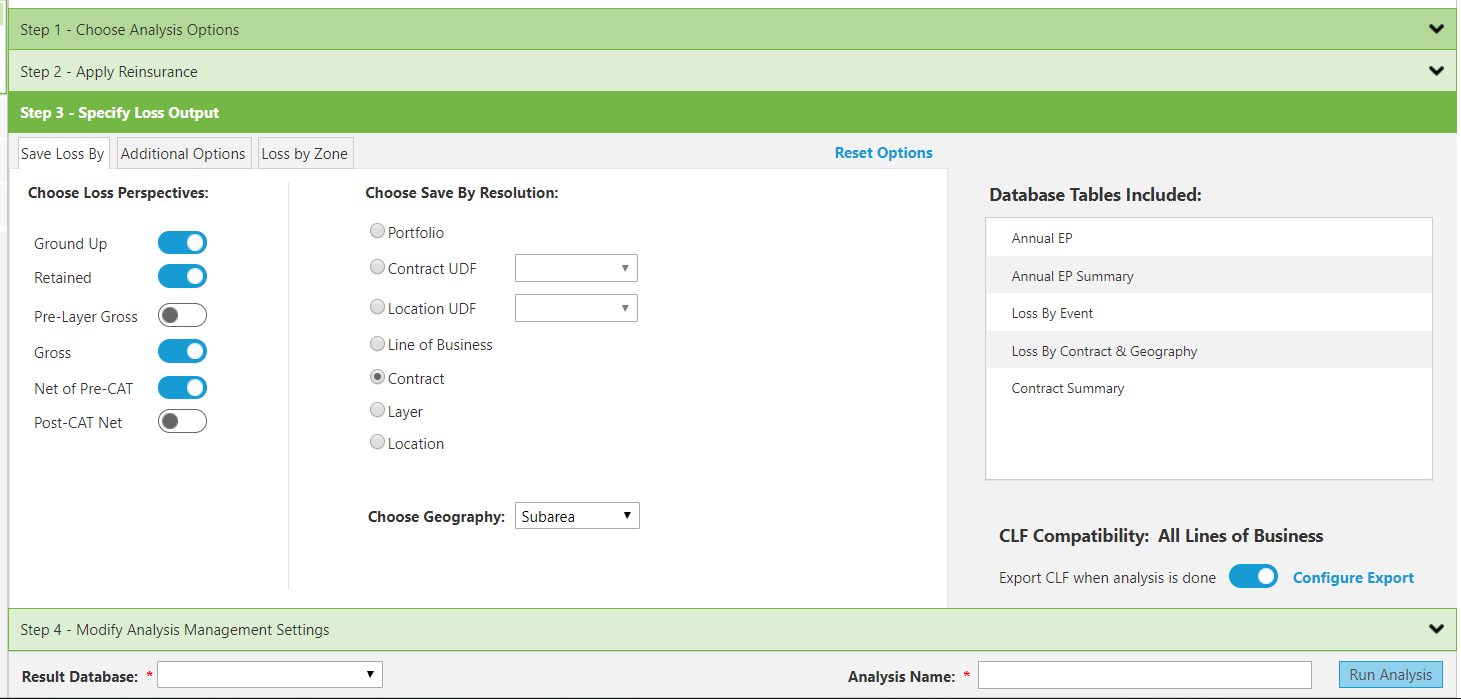The height and width of the screenshot is (699, 1461).
Task: Open the Choose Geography Subarea dropdown
Action: click(x=577, y=516)
